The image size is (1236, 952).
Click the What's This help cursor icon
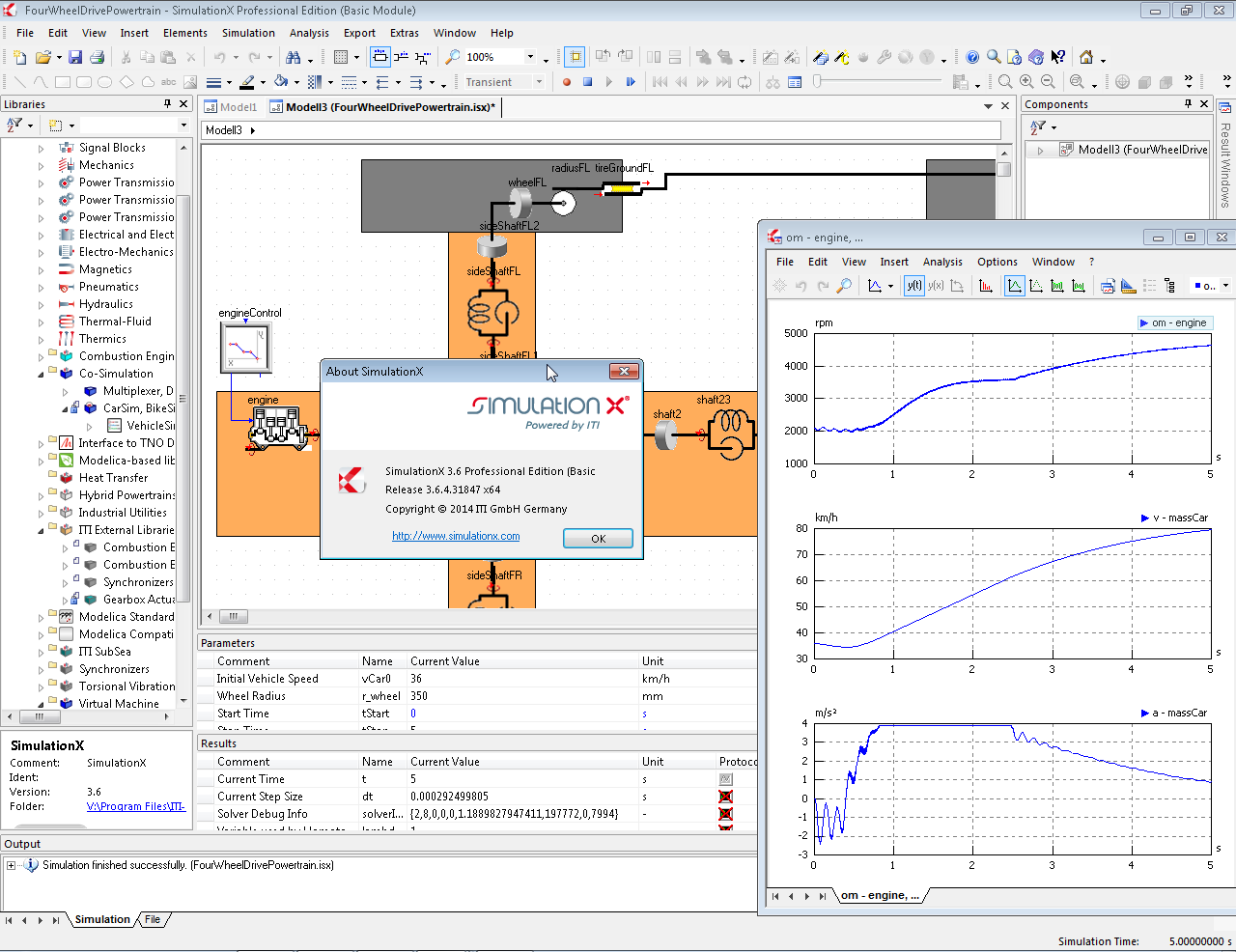point(1058,57)
